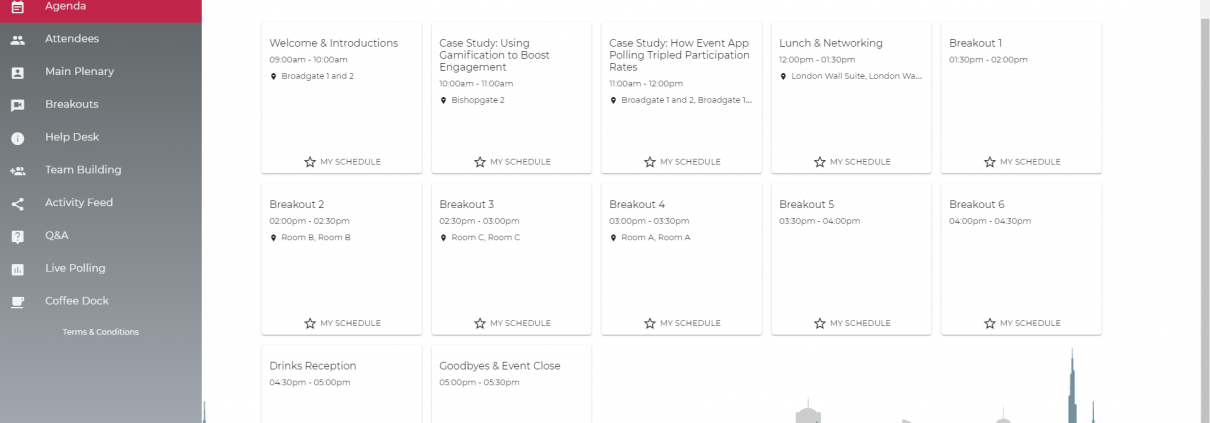The height and width of the screenshot is (423, 1210).
Task: Open the Attendees people icon
Action: [x=17, y=39]
